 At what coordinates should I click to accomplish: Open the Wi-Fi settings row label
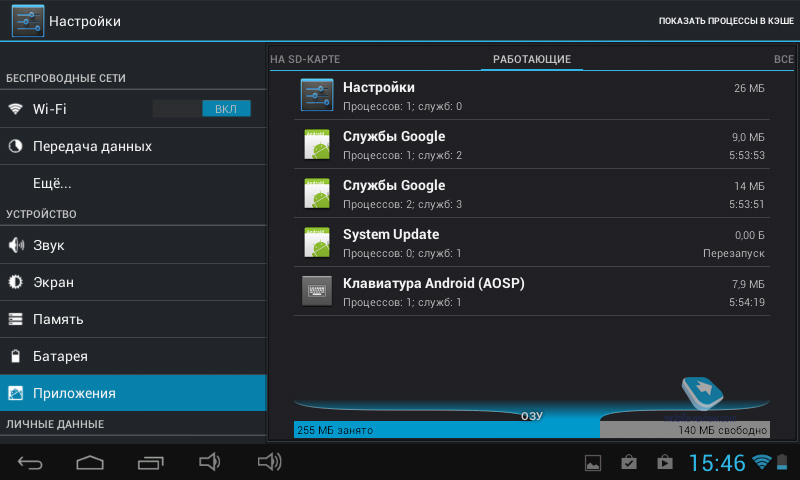(49, 109)
